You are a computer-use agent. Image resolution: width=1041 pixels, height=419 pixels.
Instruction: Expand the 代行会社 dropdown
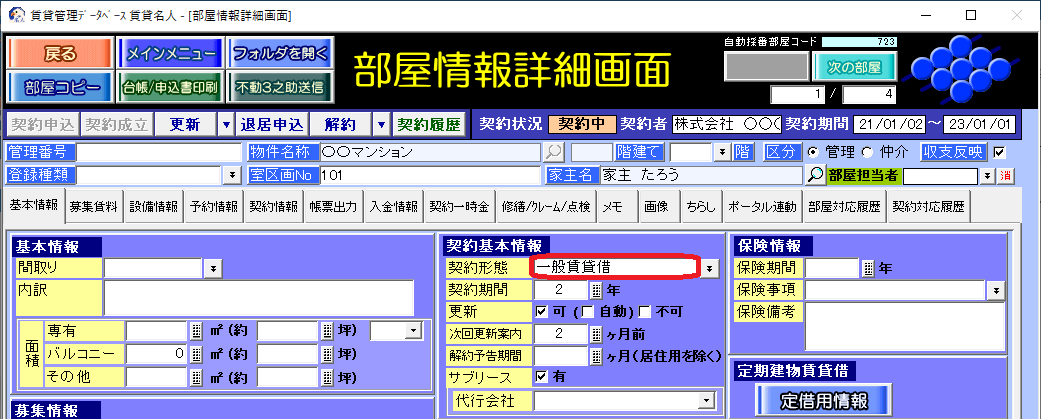(x=706, y=400)
